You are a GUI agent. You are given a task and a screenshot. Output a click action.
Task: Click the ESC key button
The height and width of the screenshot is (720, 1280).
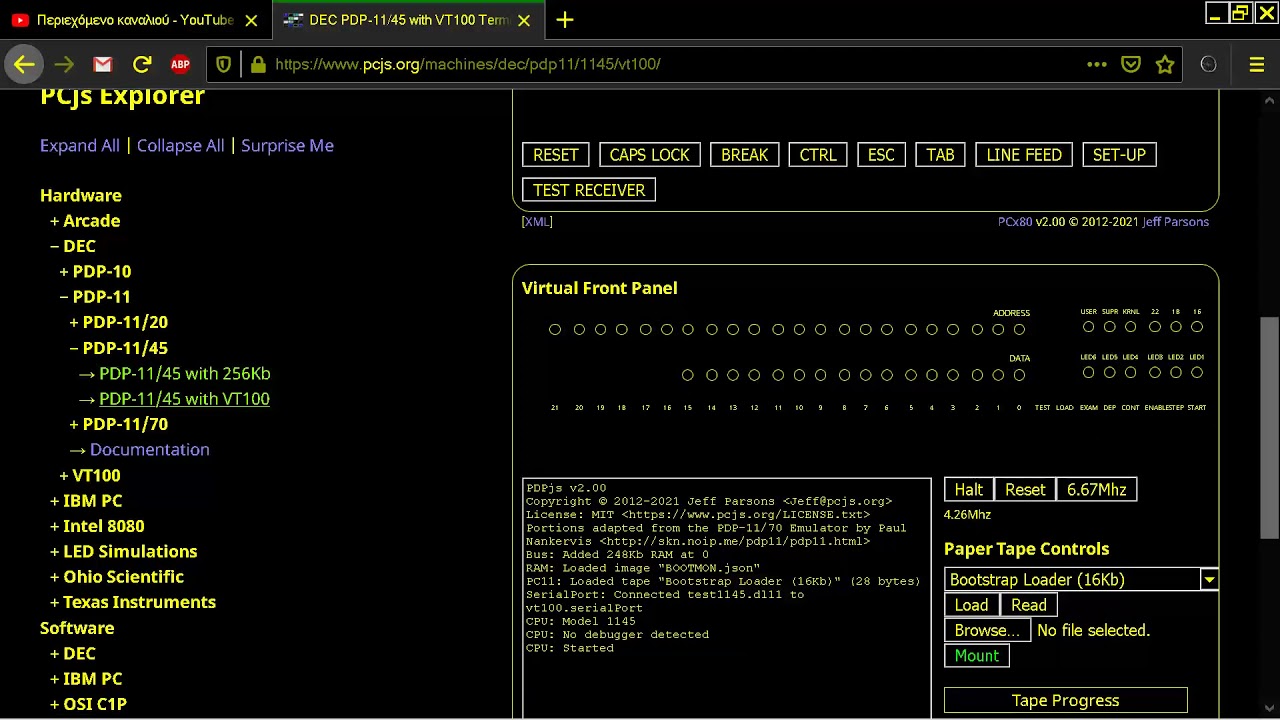click(x=881, y=155)
